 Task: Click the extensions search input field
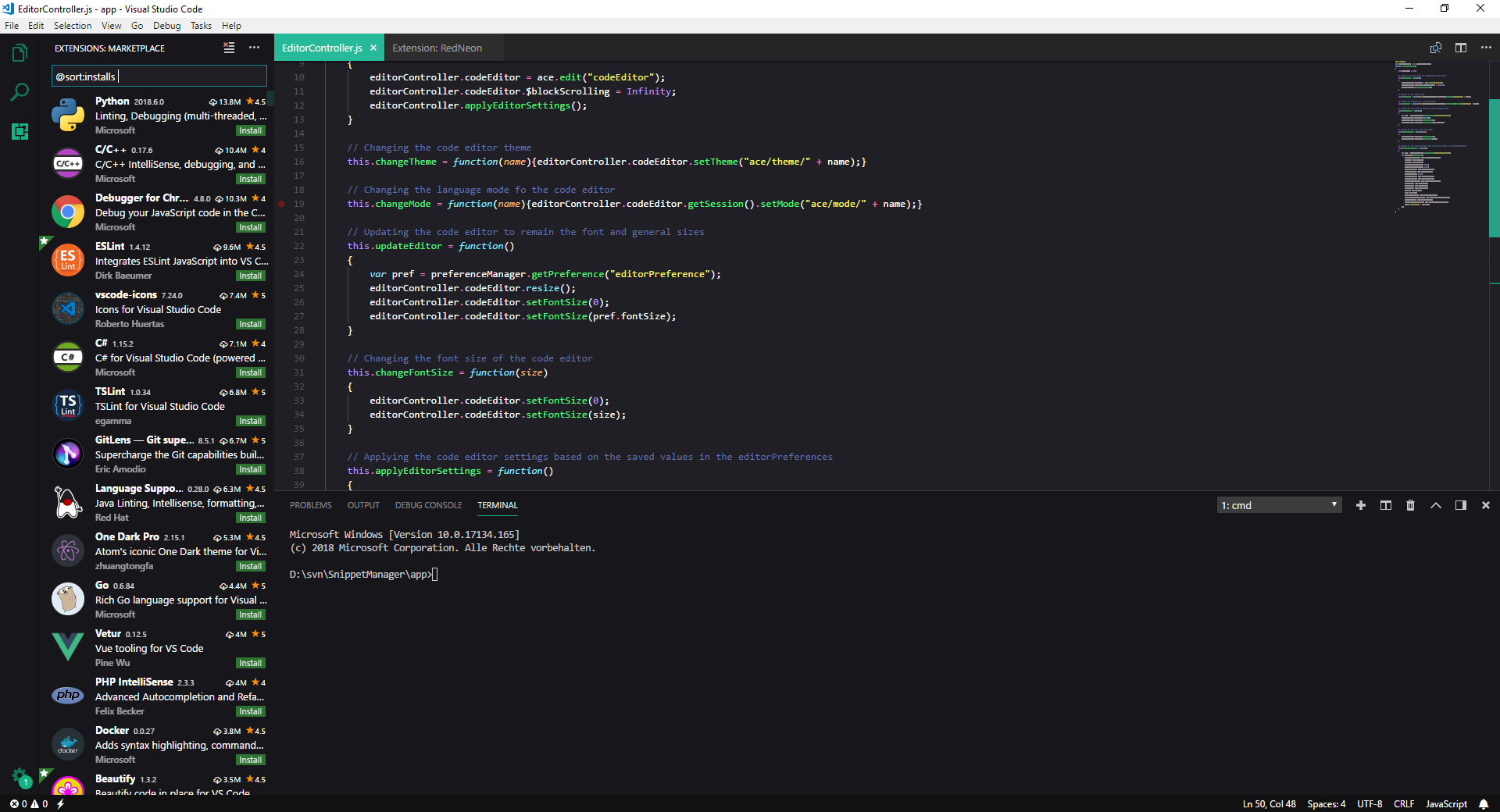tap(159, 77)
